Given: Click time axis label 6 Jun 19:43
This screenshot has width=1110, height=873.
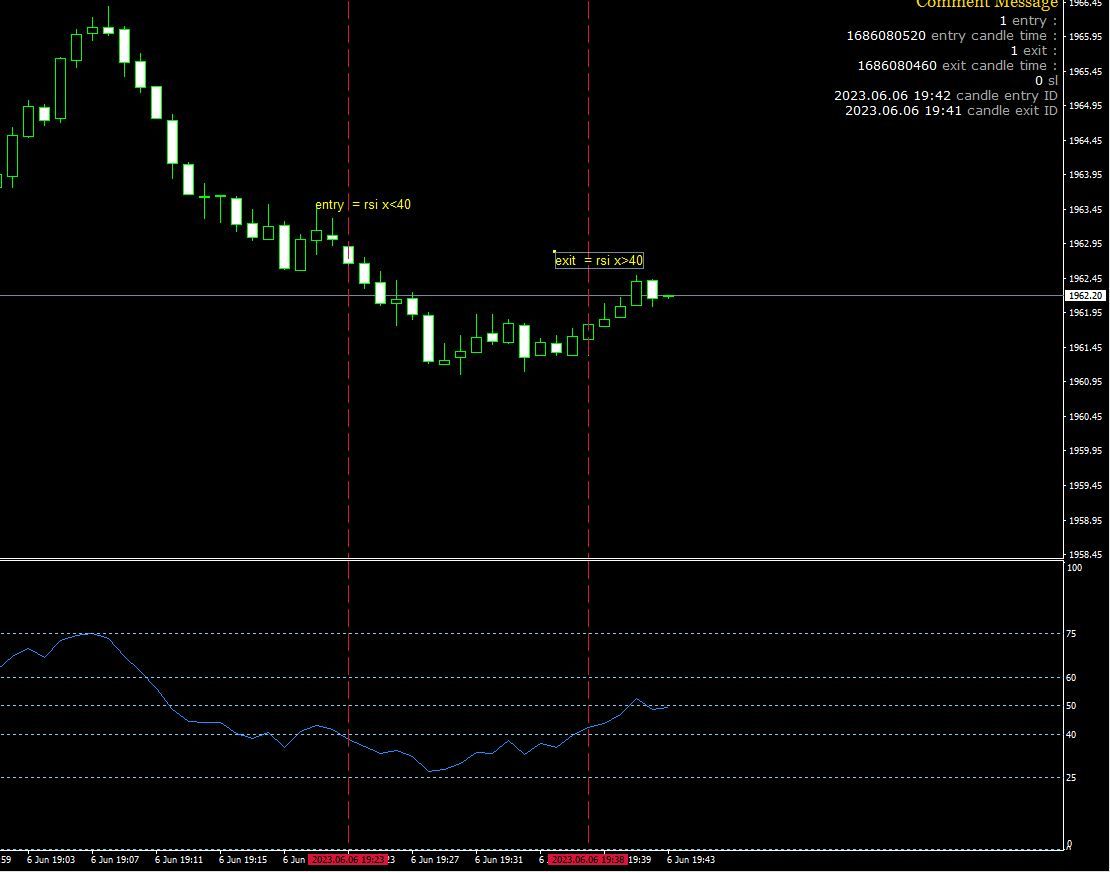Looking at the screenshot, I should 691,860.
